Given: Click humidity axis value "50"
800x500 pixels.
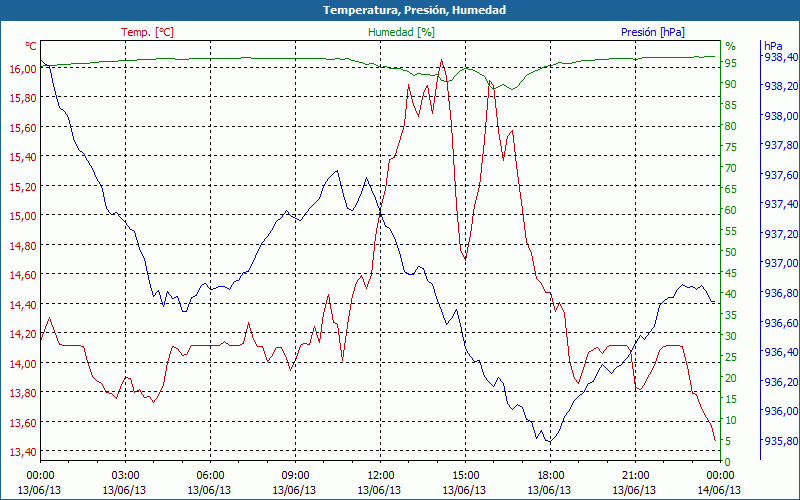Looking at the screenshot, I should (x=731, y=252).
